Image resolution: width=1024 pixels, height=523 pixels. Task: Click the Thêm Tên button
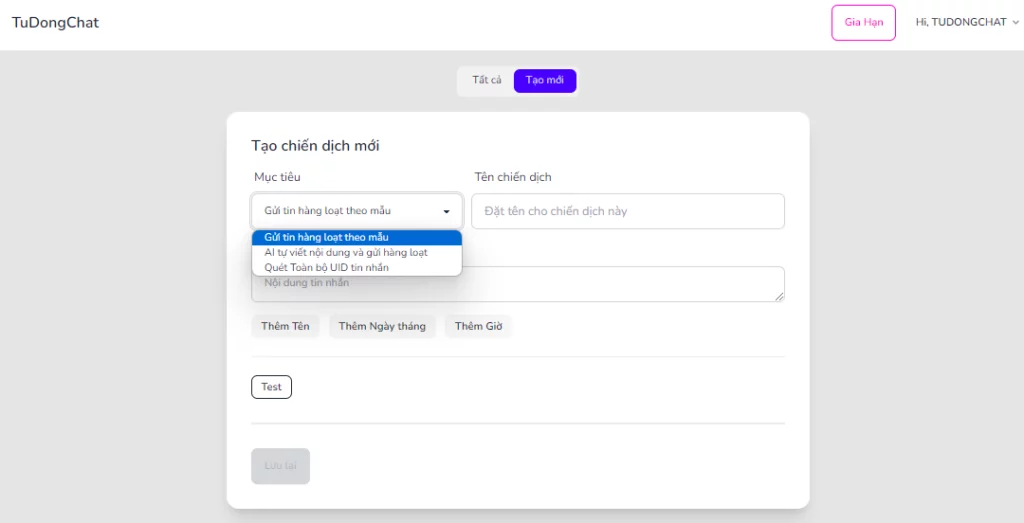pos(285,326)
